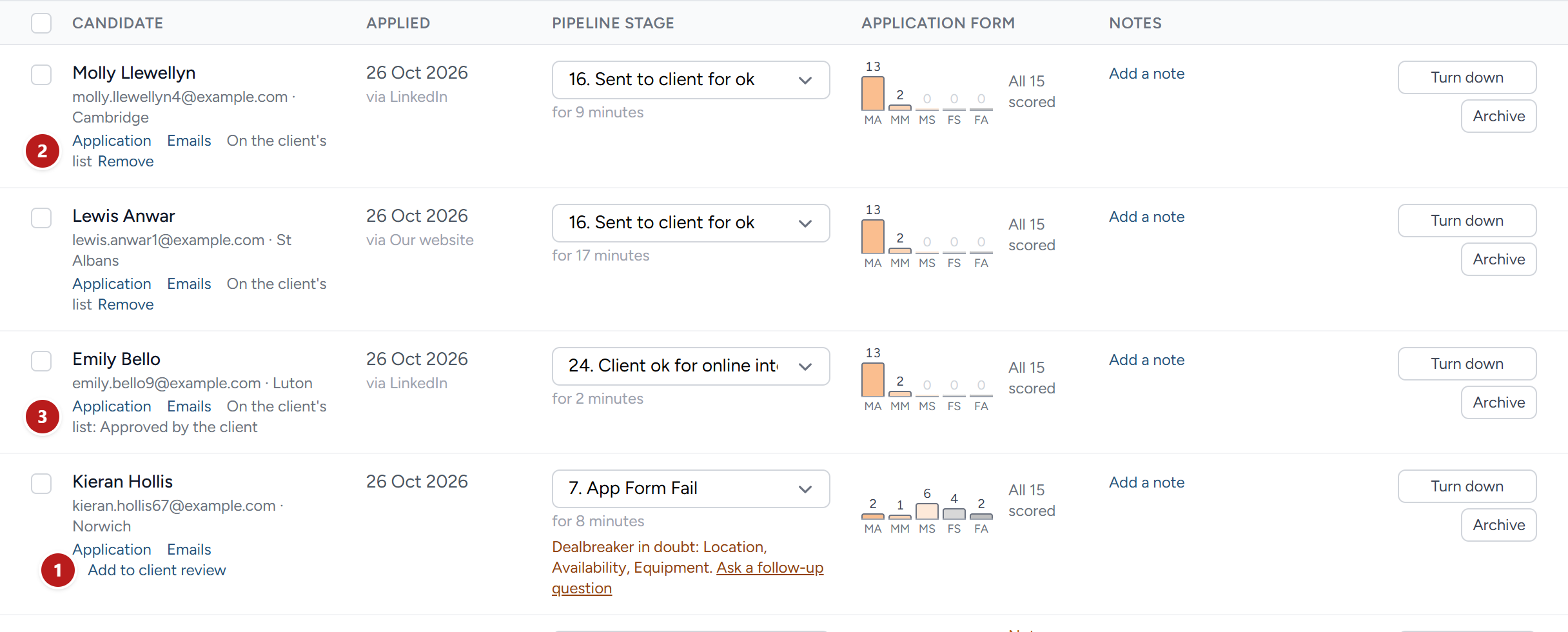
Task: Open Emily Bello's candidate name
Action: click(116, 359)
